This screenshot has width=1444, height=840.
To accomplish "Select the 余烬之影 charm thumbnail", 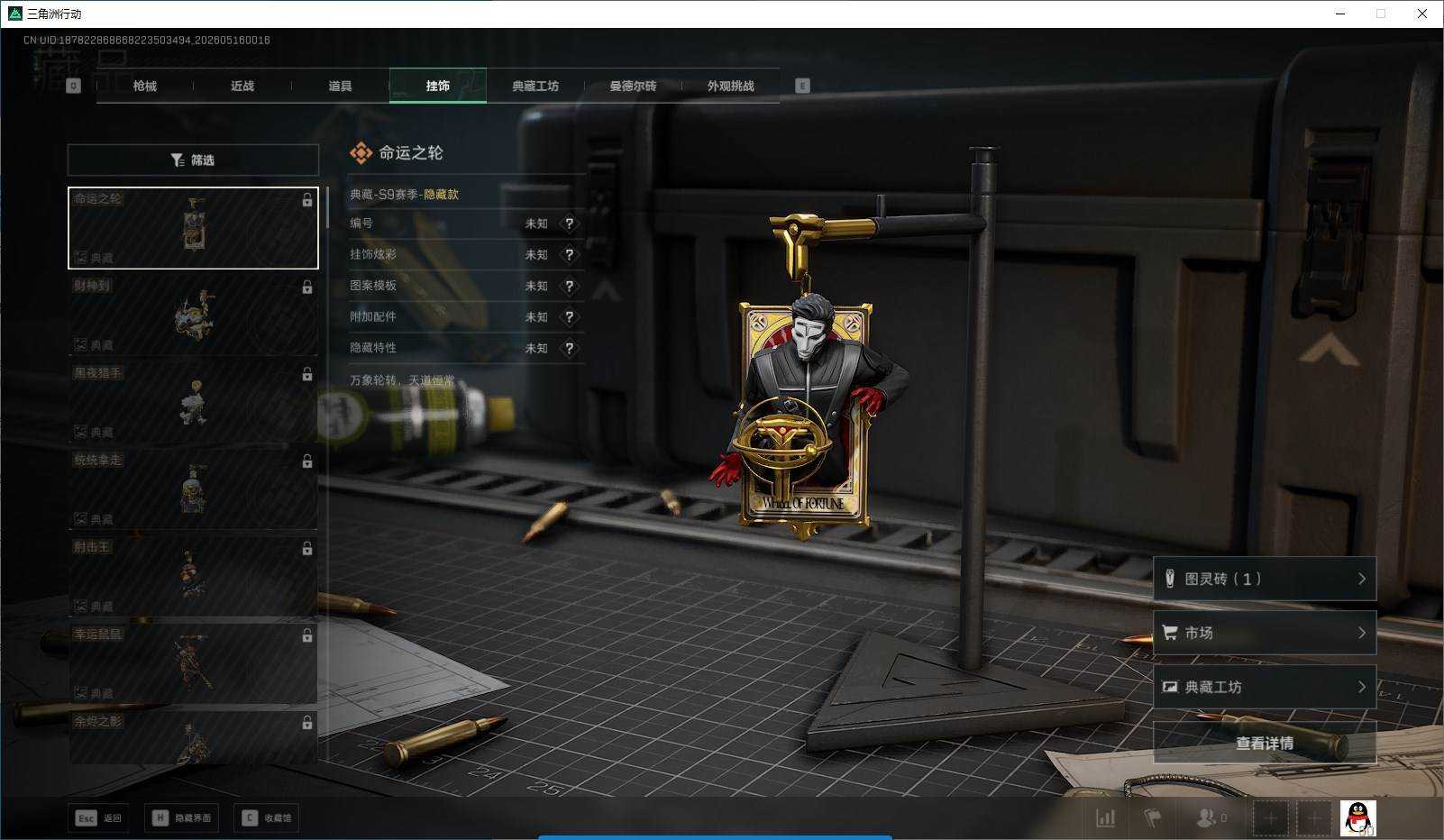I will pos(193,737).
